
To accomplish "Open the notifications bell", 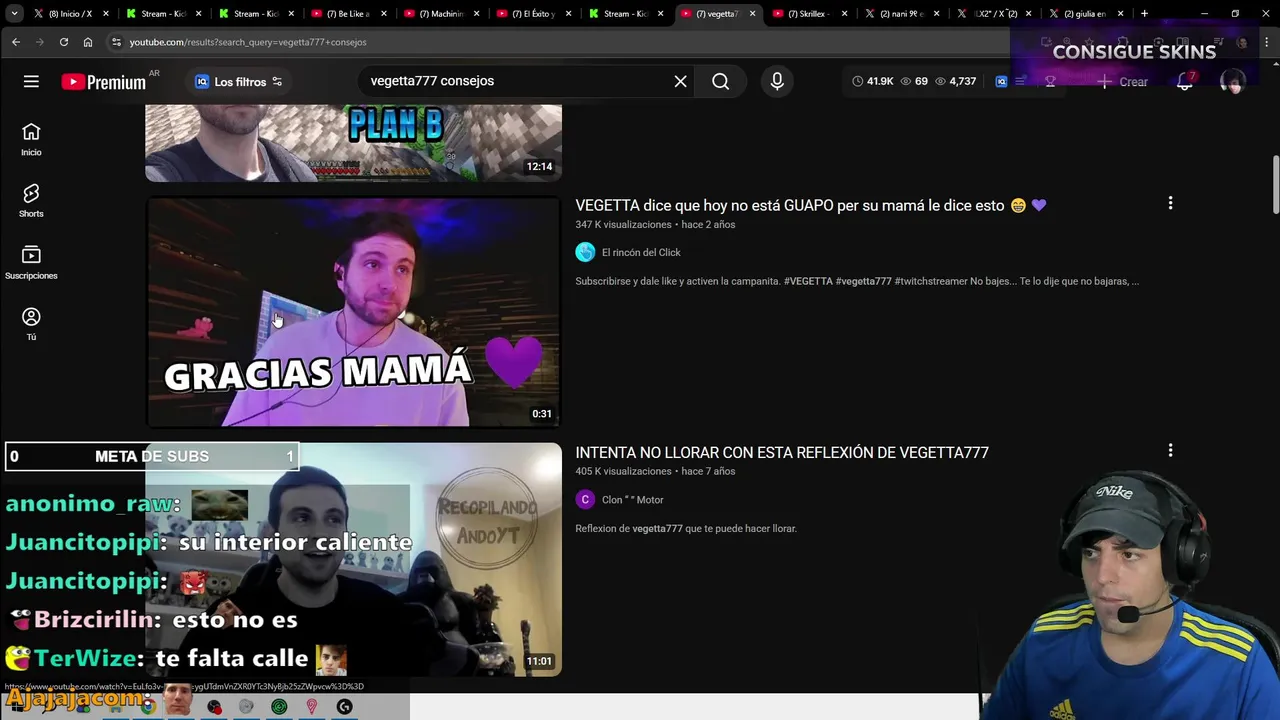I will [x=1184, y=81].
